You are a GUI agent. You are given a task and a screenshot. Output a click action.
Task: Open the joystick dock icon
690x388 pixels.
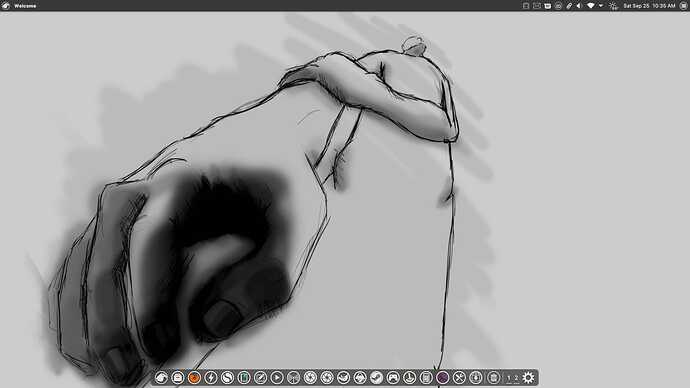[x=409, y=377]
